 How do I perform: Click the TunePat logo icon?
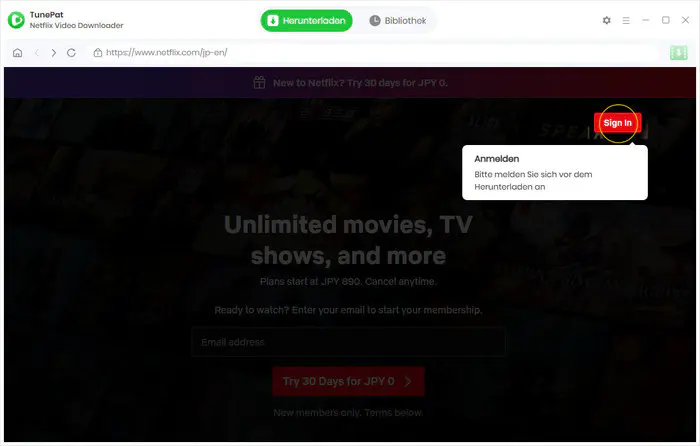pyautogui.click(x=16, y=20)
